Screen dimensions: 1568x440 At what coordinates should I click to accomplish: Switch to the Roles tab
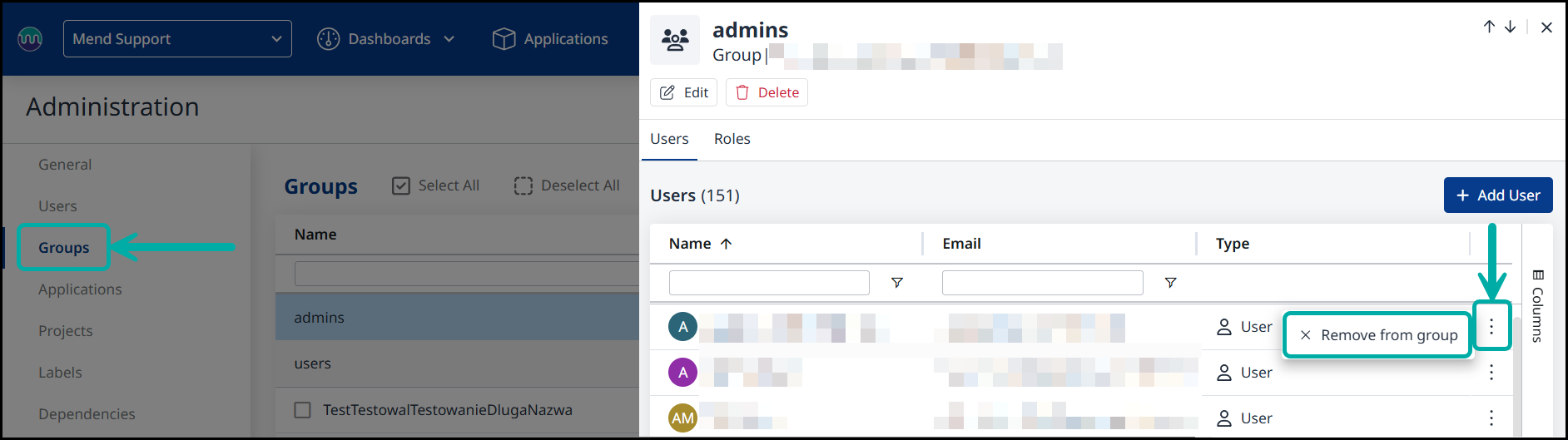pyautogui.click(x=732, y=139)
